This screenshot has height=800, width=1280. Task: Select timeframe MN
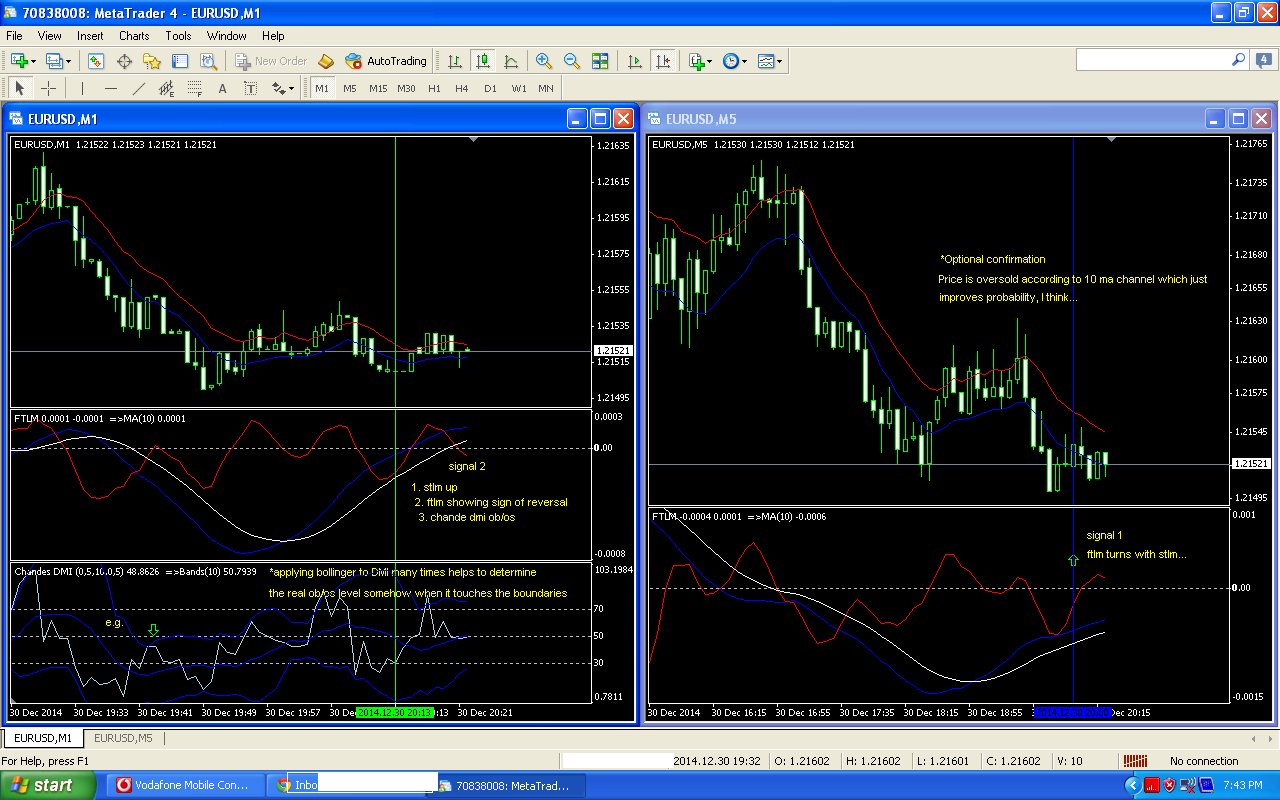[x=546, y=88]
